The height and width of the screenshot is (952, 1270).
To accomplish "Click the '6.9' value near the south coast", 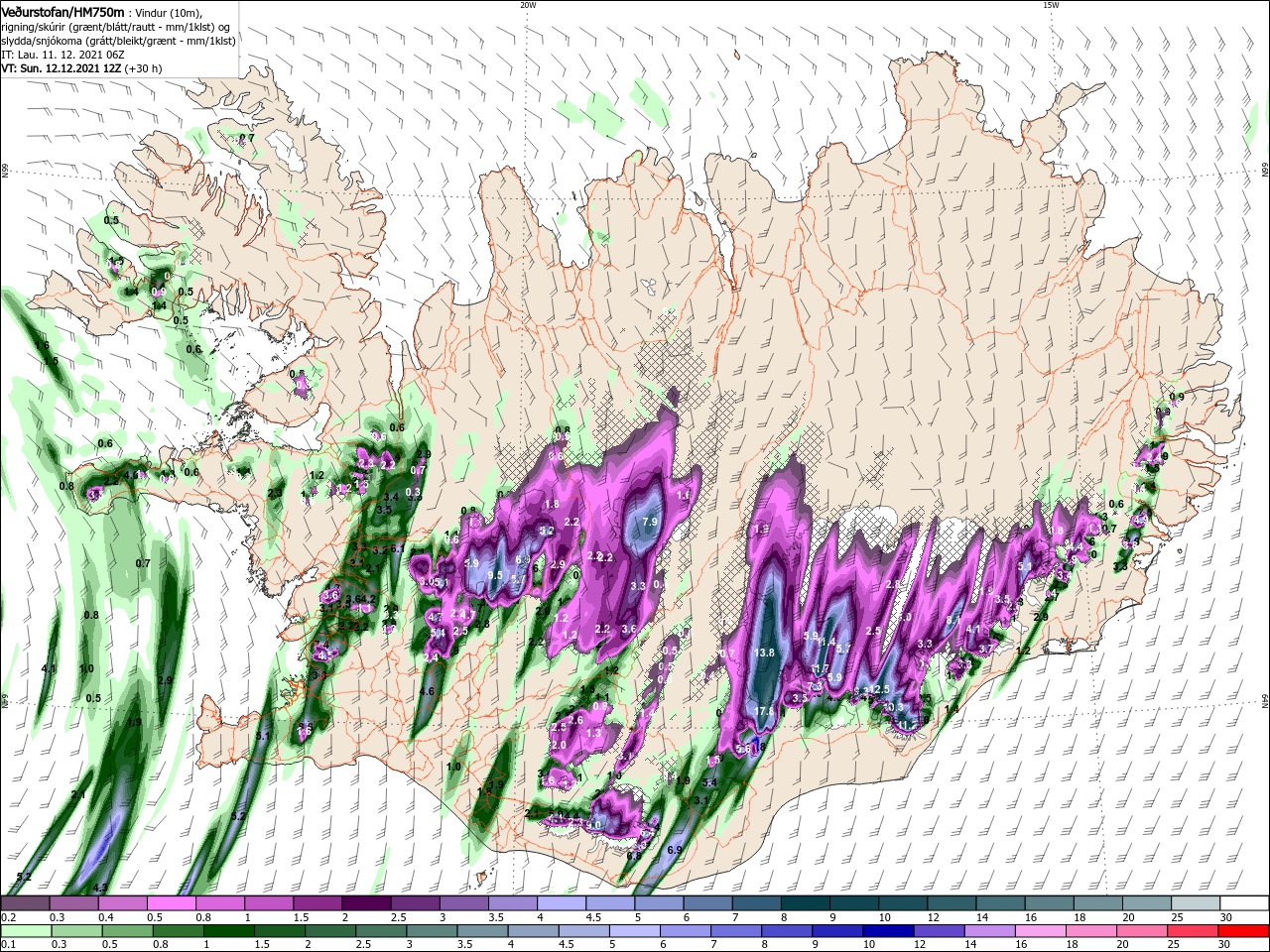I will [676, 850].
